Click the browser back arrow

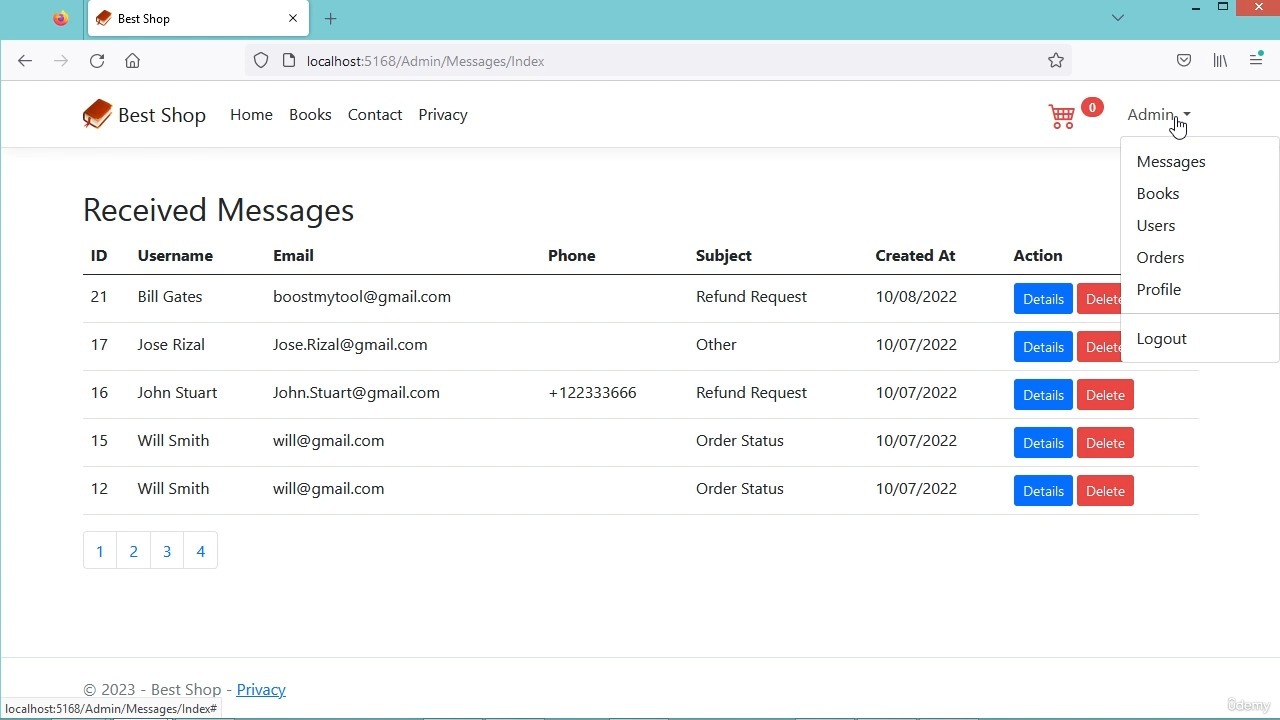point(25,61)
